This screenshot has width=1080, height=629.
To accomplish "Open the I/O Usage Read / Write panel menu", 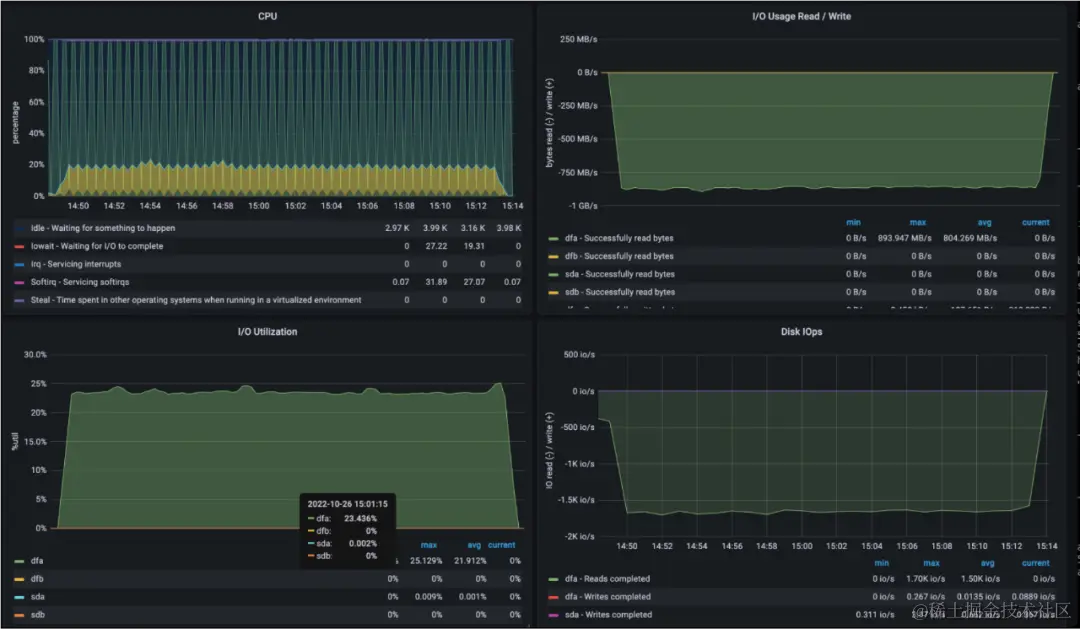I will tap(801, 16).
